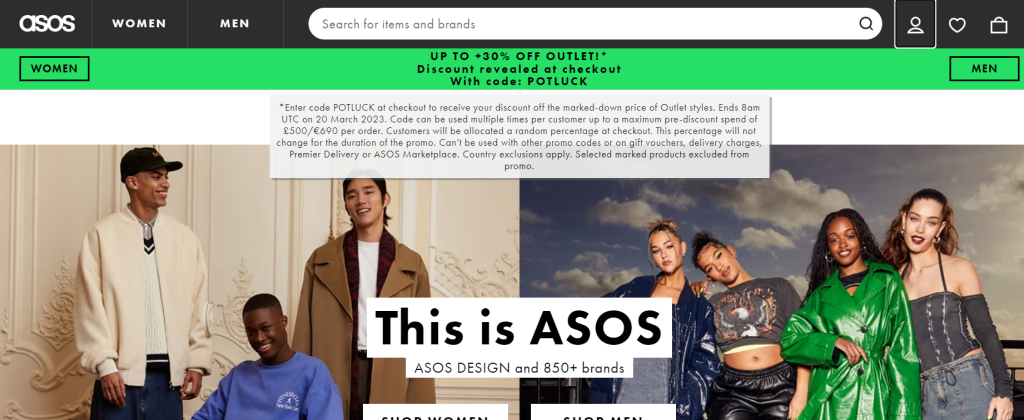Click the POTLUCK terms and conditions tooltip

(x=519, y=137)
